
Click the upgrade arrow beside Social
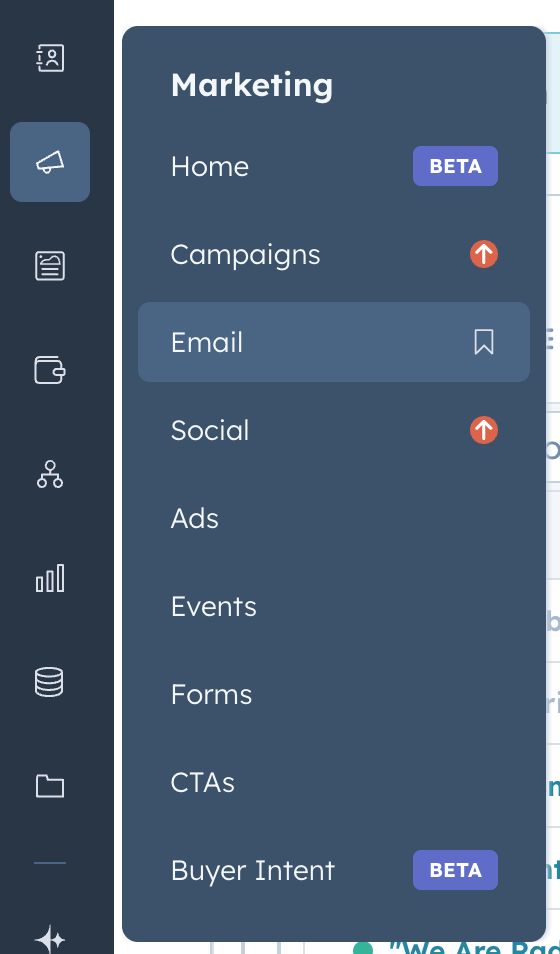[x=484, y=430]
